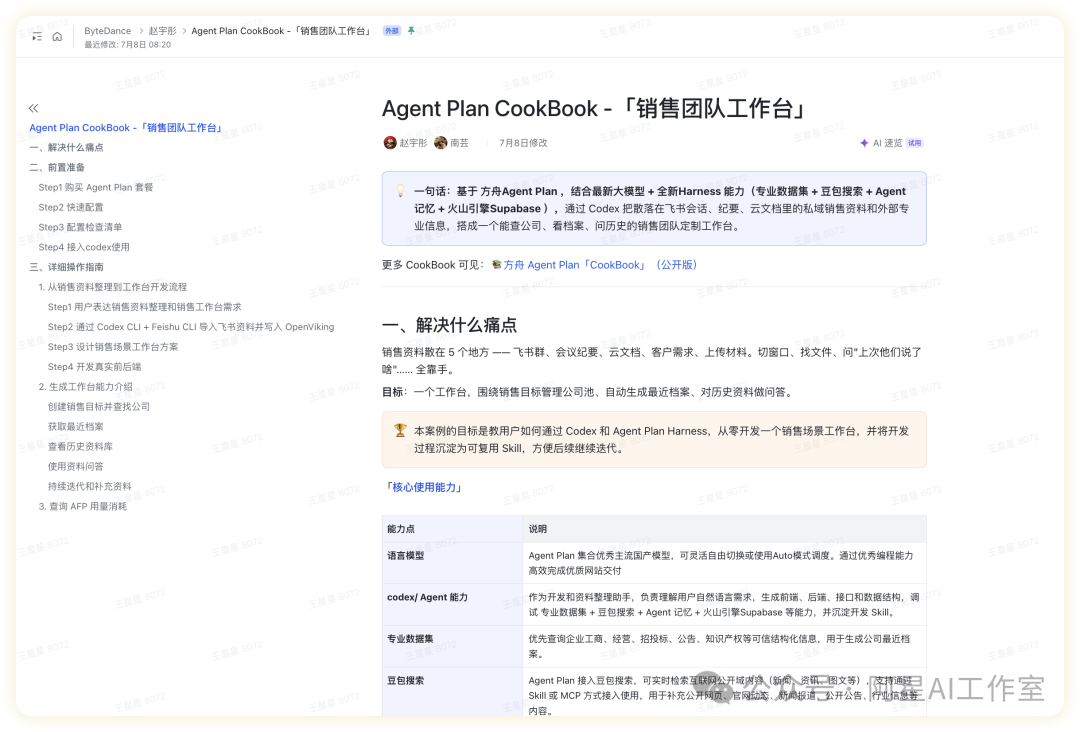1080x732 pixels.
Task: Go to the home icon in header
Action: [x=57, y=36]
